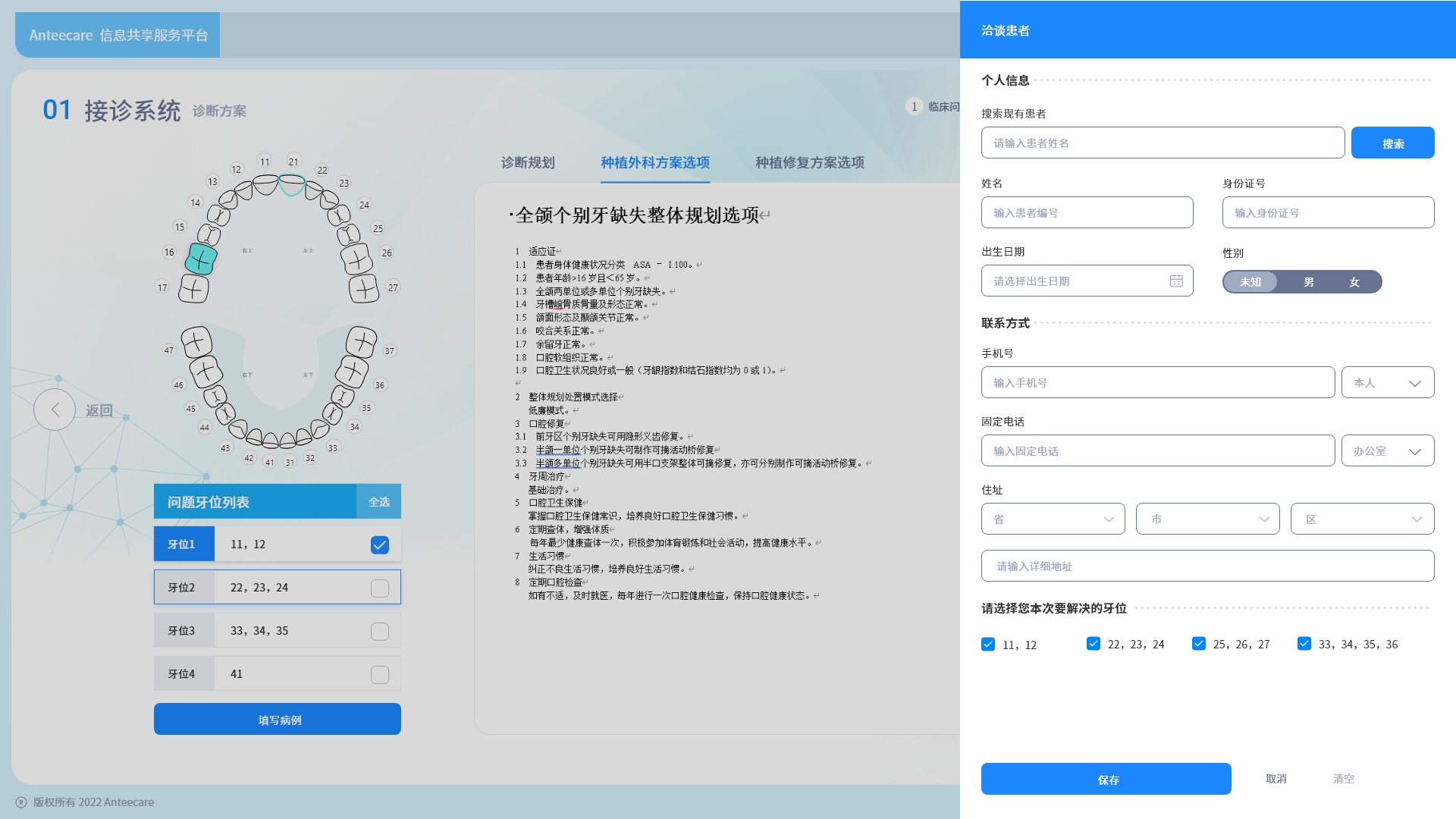This screenshot has width=1456, height=819.
Task: Open the 办公室 landline type dropdown
Action: point(1387,451)
